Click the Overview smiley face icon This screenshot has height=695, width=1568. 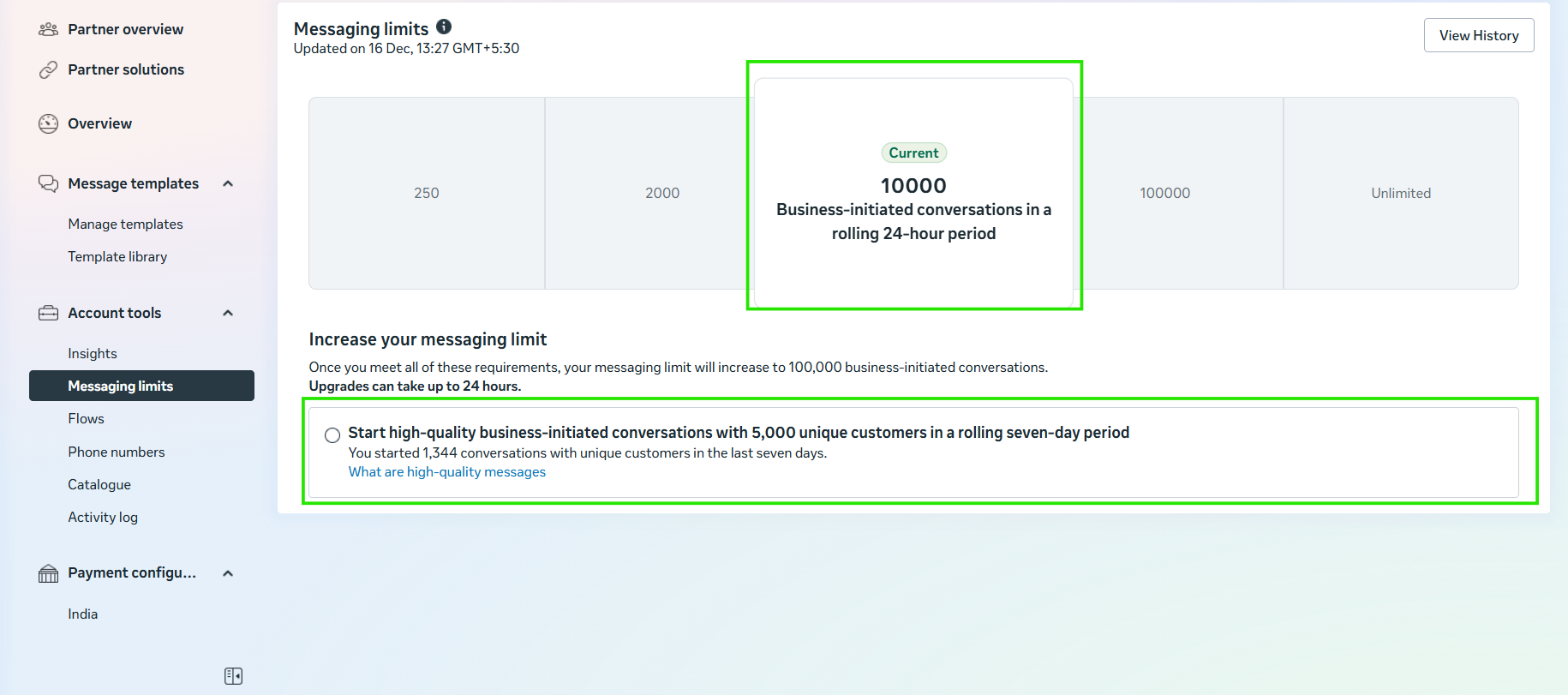pos(48,123)
